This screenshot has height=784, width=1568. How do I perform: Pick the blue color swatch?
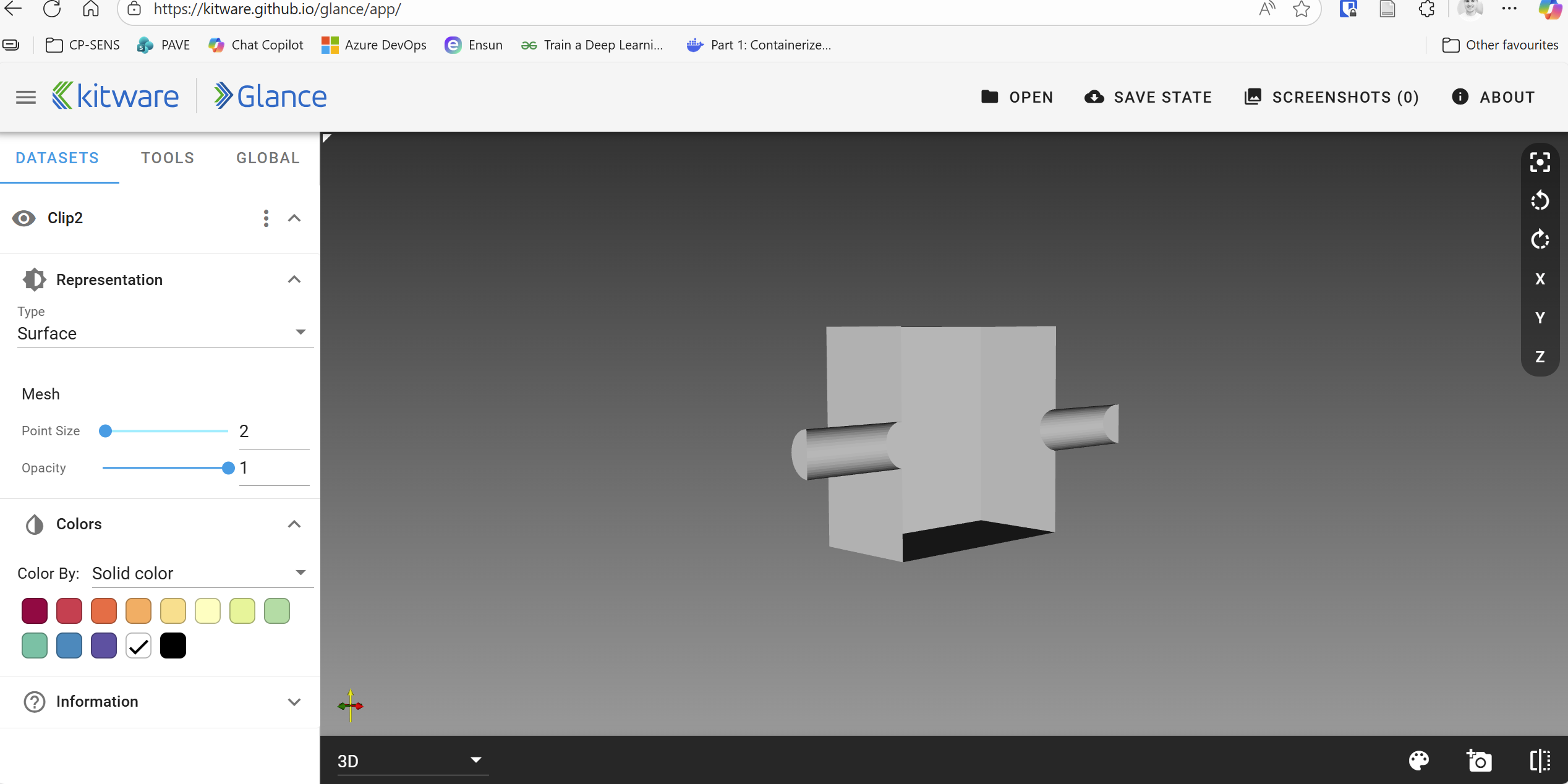pyautogui.click(x=69, y=646)
